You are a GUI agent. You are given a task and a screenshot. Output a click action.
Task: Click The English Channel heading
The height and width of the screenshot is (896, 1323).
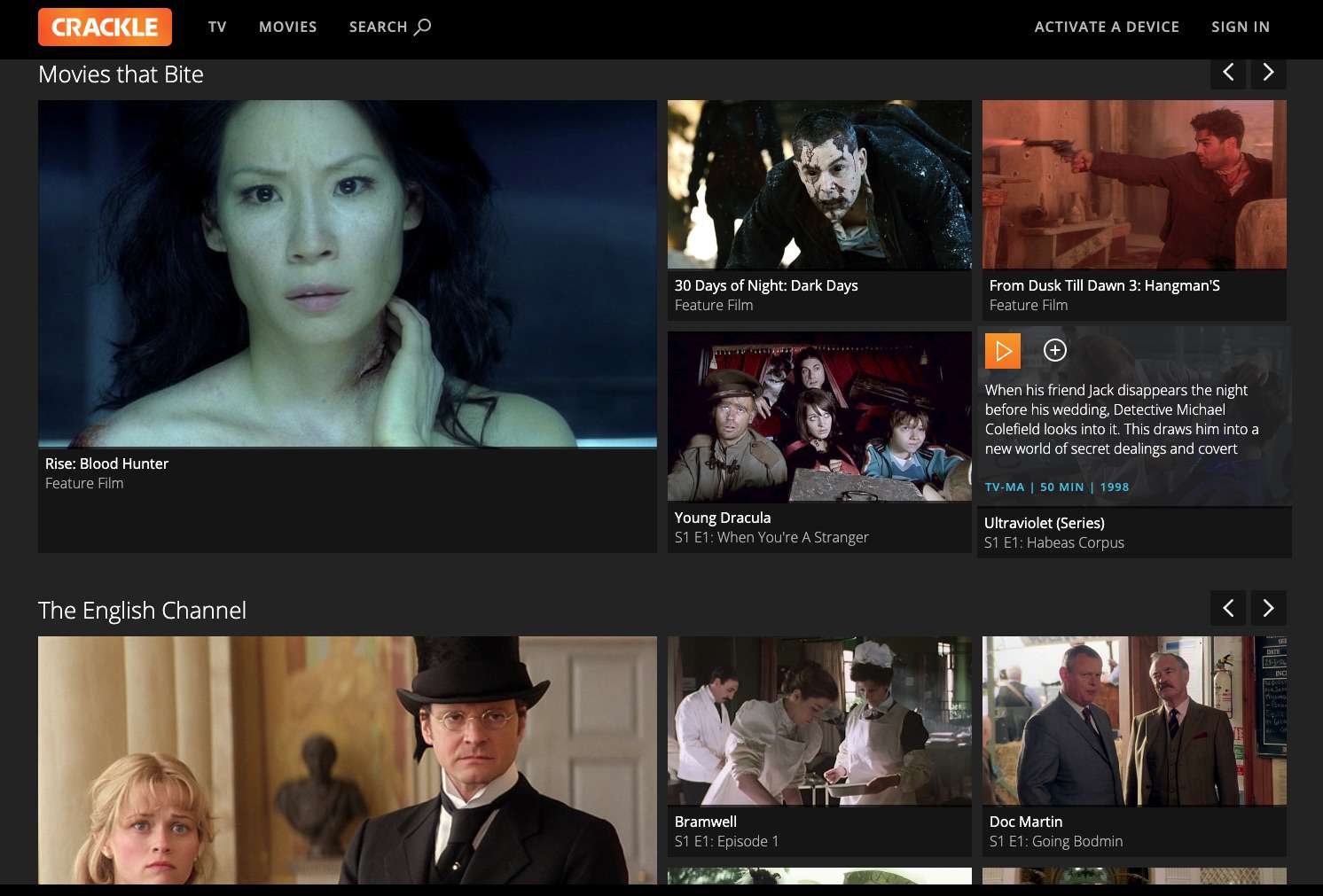click(142, 611)
